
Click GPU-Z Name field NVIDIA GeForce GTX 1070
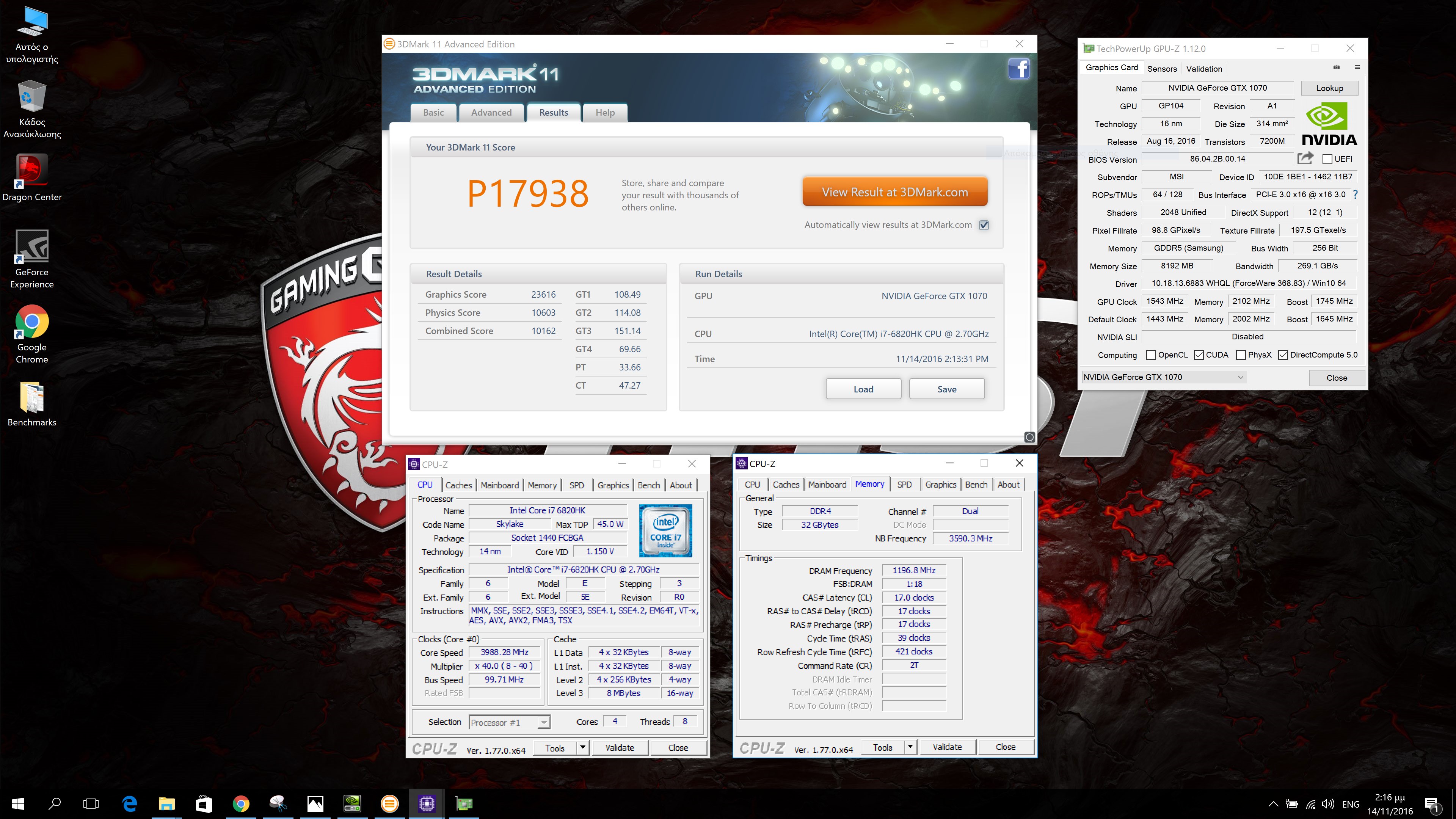[1218, 88]
